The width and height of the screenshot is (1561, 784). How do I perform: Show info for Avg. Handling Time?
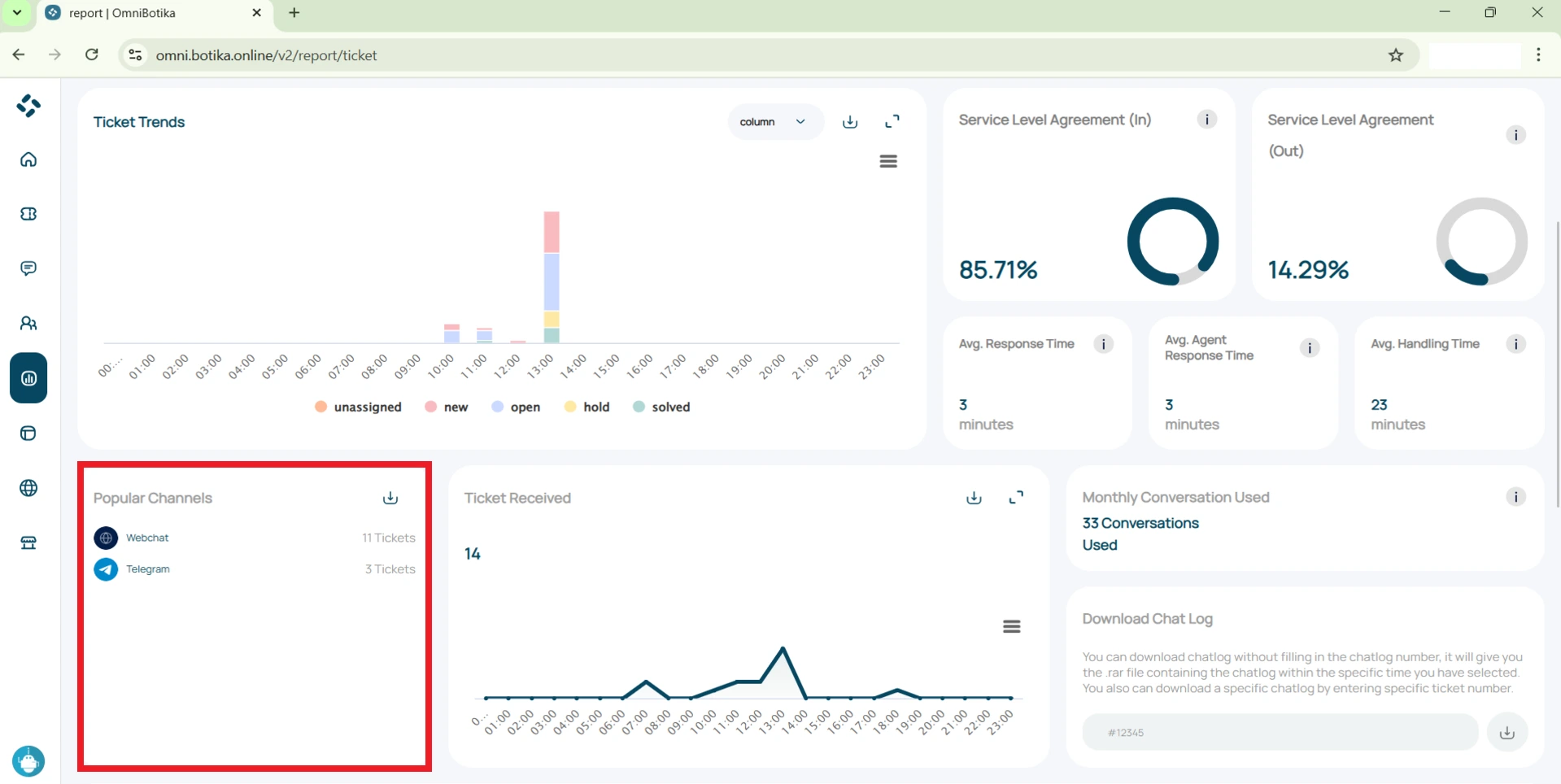(x=1515, y=344)
